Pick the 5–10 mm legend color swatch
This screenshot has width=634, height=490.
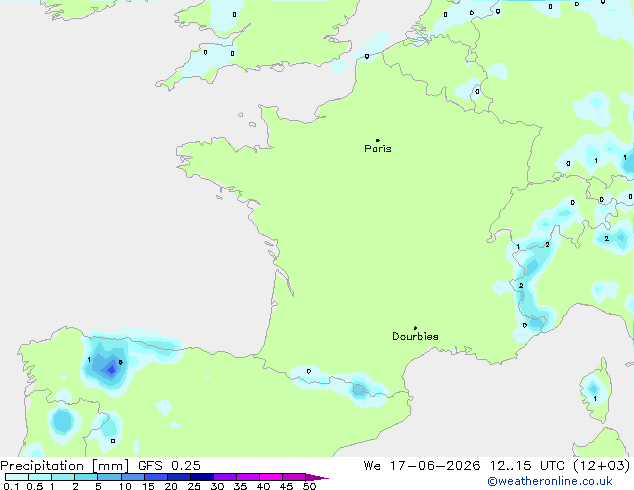click(109, 477)
